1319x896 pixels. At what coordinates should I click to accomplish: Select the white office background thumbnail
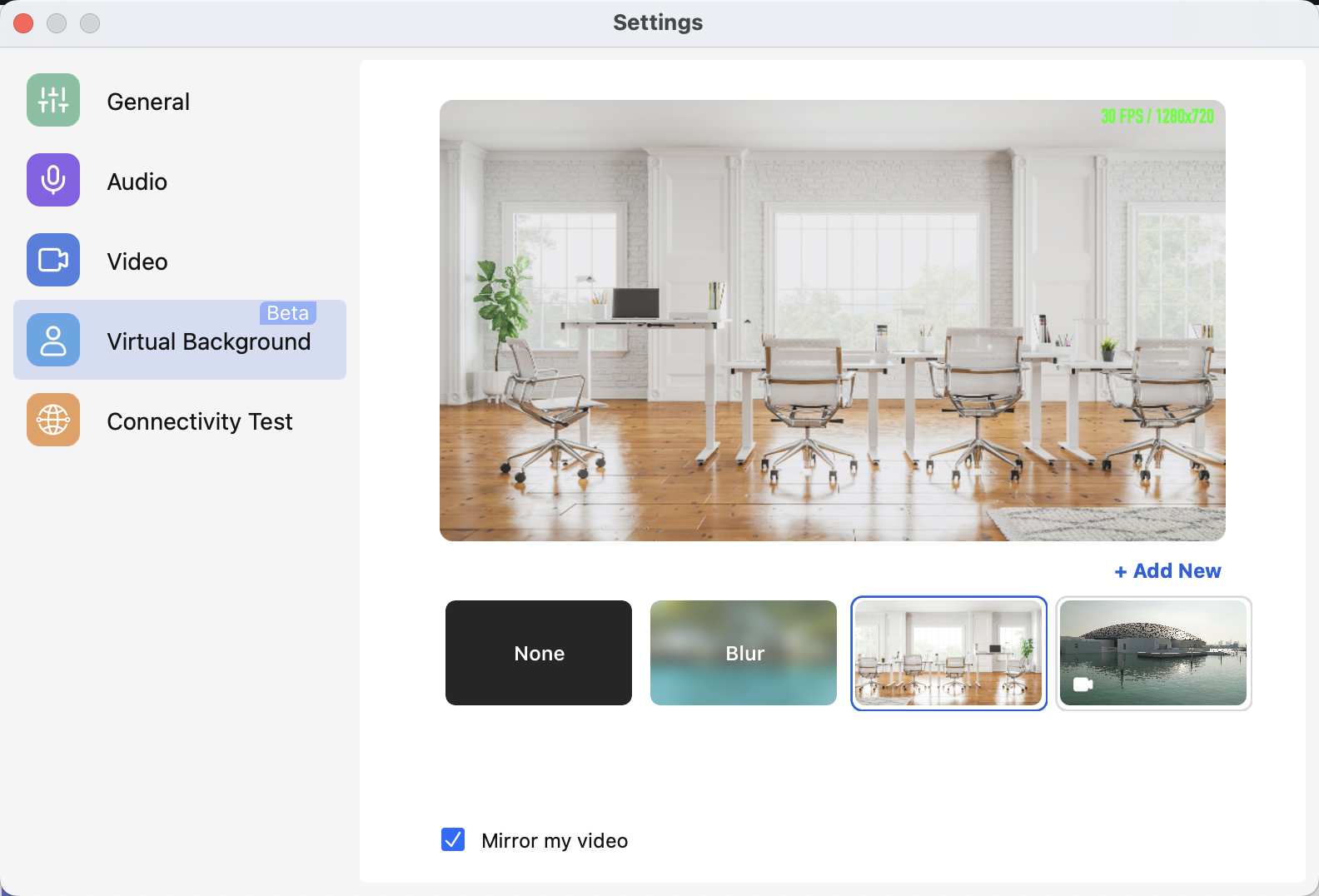pos(948,653)
